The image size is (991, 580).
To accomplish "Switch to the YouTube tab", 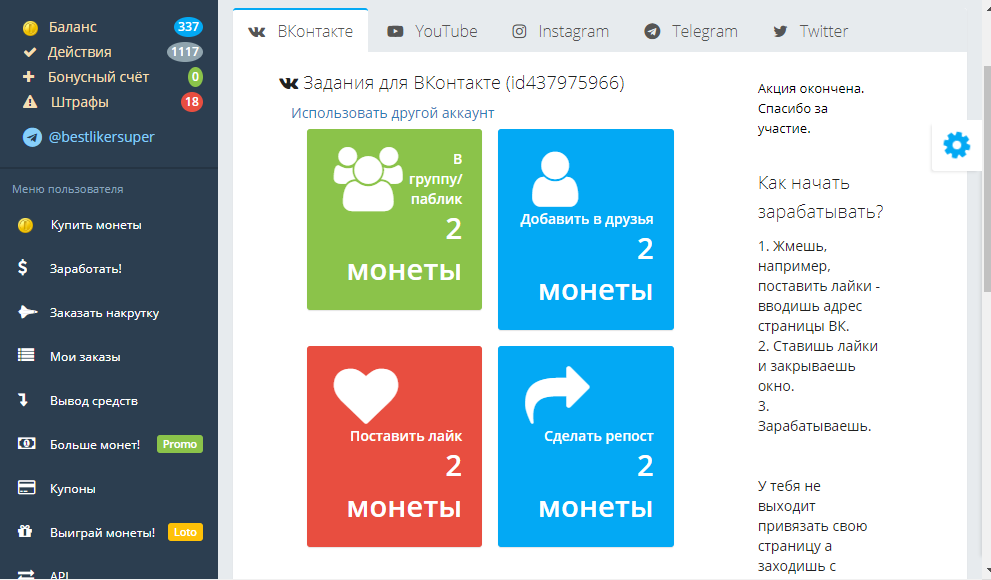I will click(432, 32).
